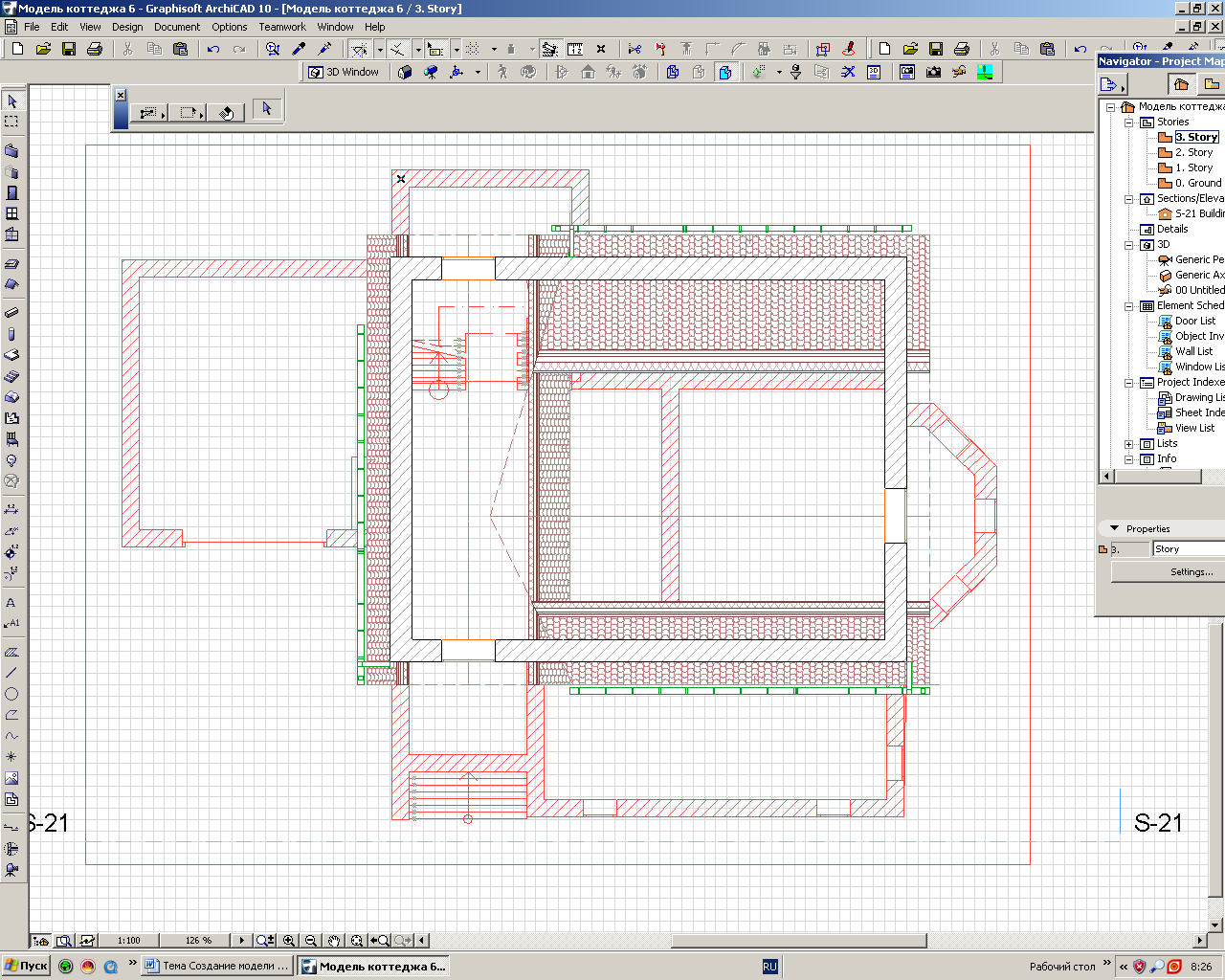Collapse the Stories tree node

(x=1129, y=122)
